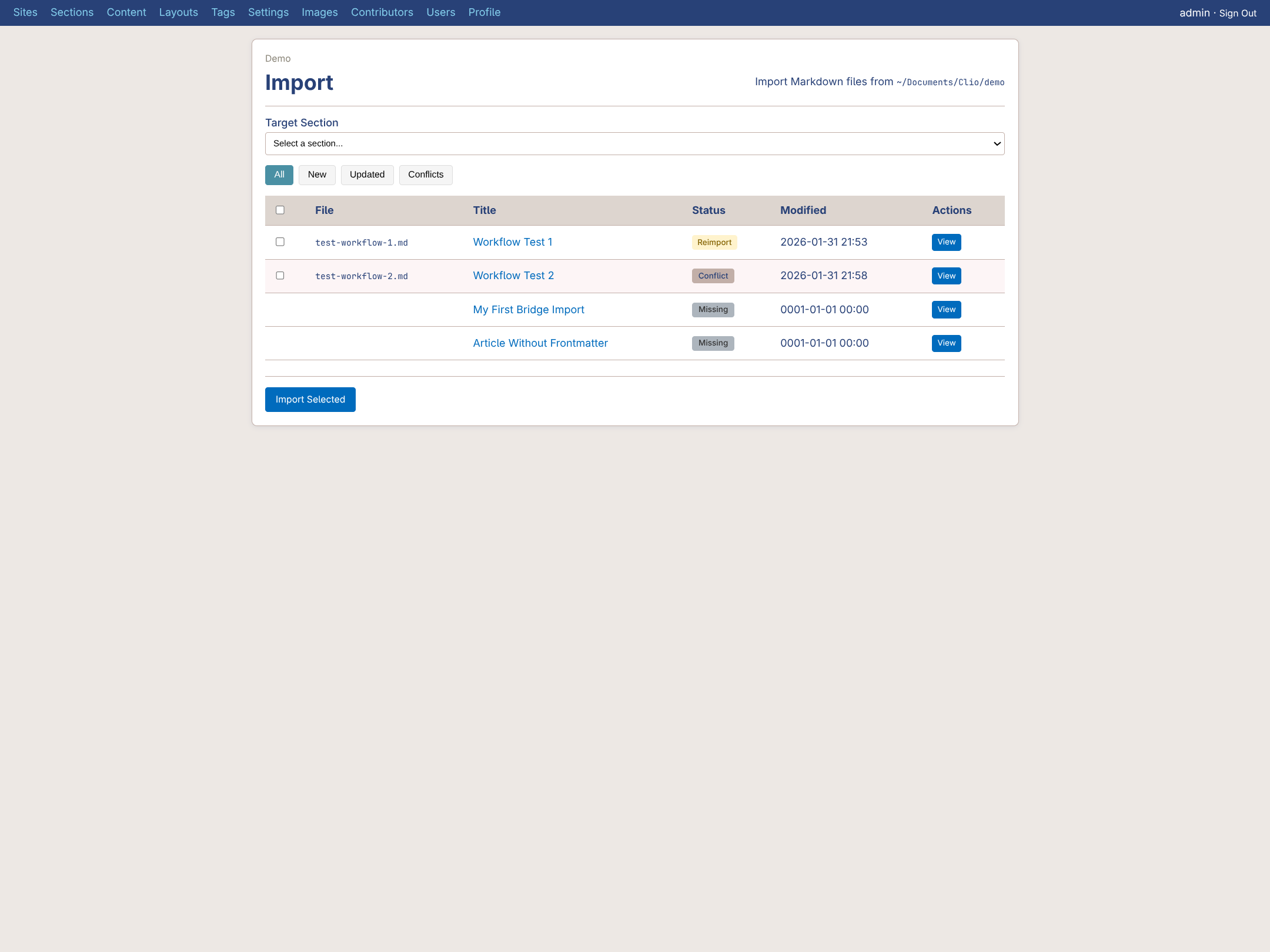Check the box for test-workflow-1.md
This screenshot has width=1270, height=952.
pos(280,242)
